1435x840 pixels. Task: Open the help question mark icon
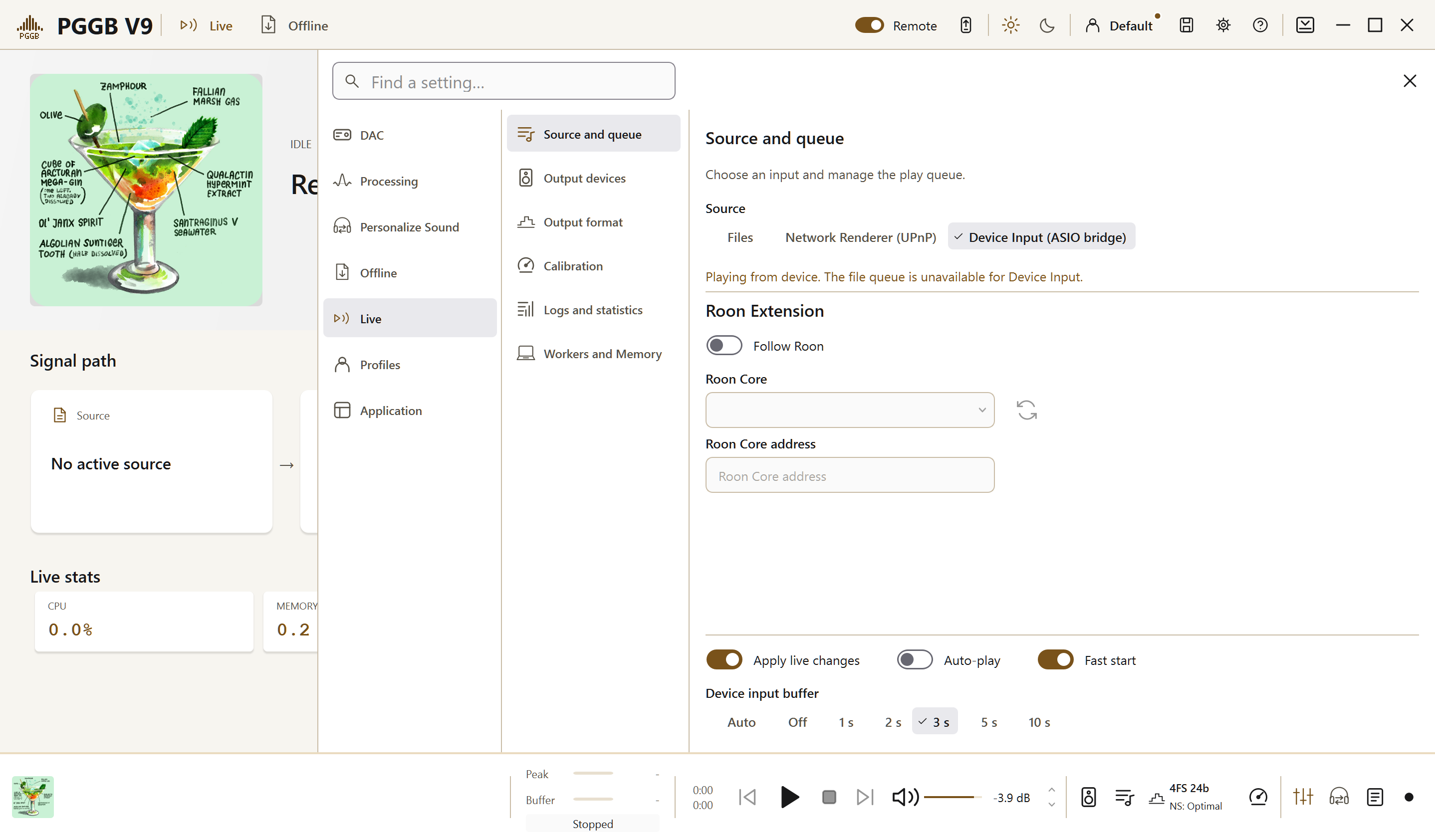pyautogui.click(x=1260, y=25)
